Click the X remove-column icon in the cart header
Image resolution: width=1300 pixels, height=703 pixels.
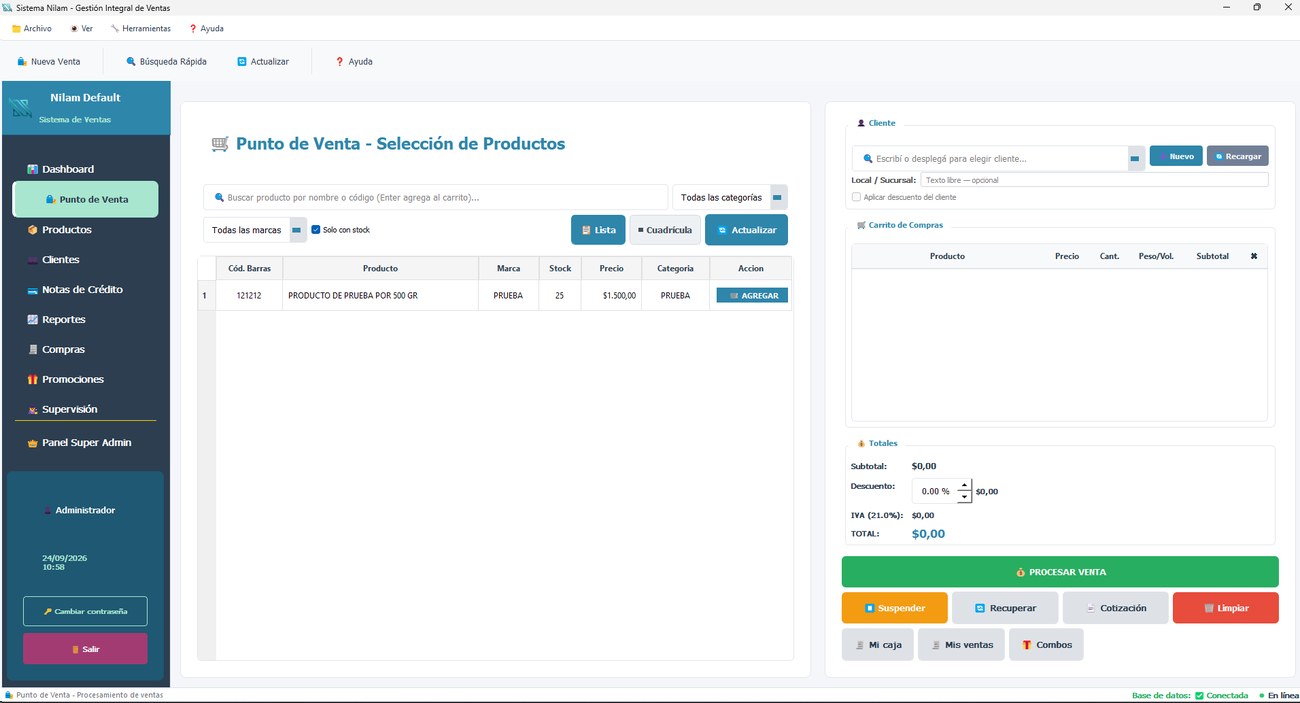1254,256
